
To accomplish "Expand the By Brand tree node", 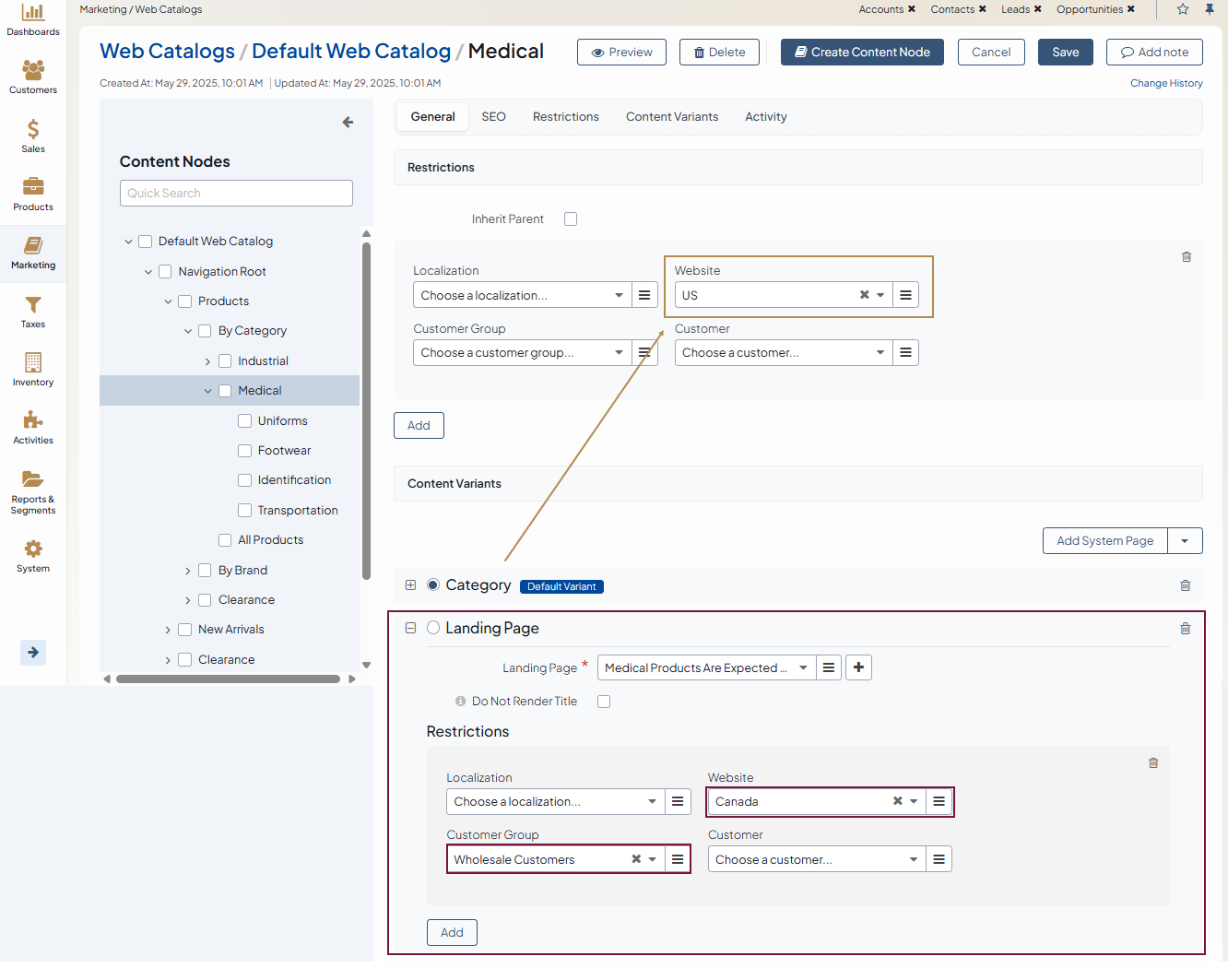I will (188, 571).
